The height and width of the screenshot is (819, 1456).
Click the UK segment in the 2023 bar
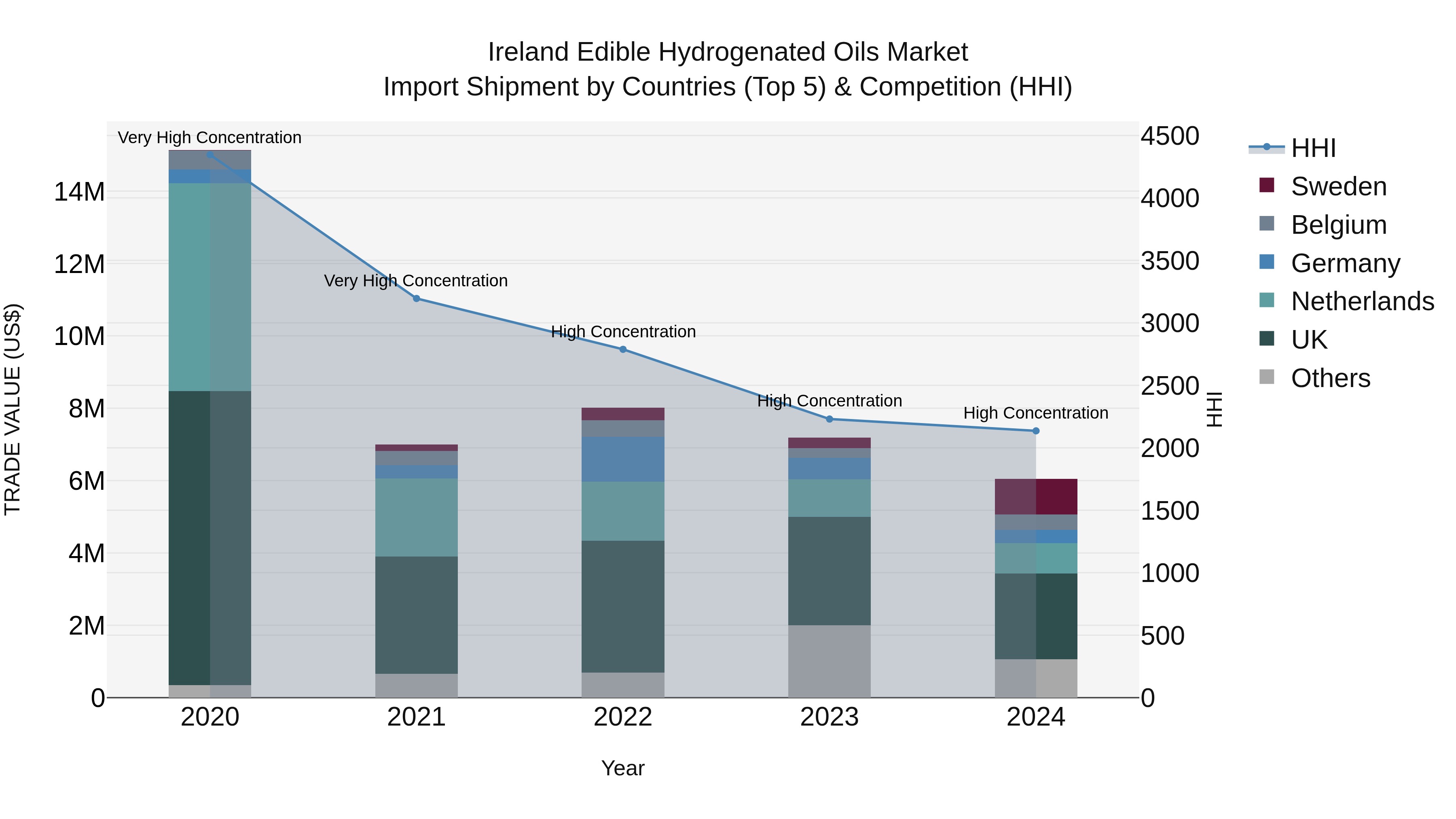[830, 571]
